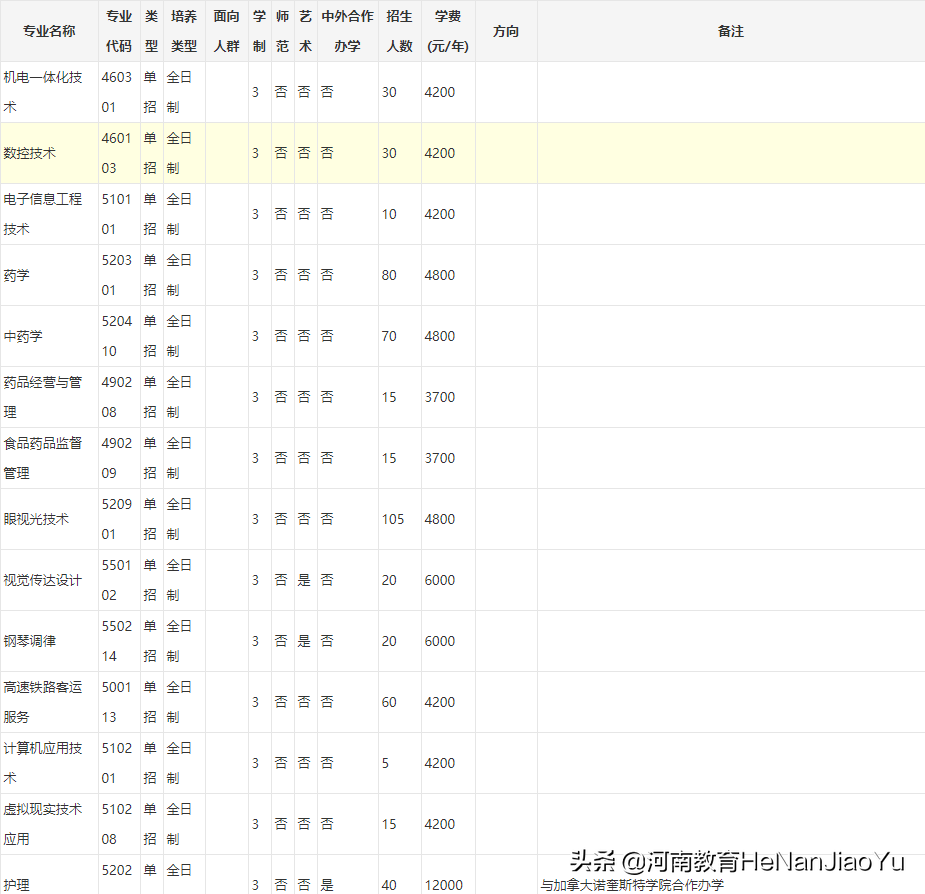The image size is (925, 894).
Task: Click the 方向 column header
Action: pos(506,31)
